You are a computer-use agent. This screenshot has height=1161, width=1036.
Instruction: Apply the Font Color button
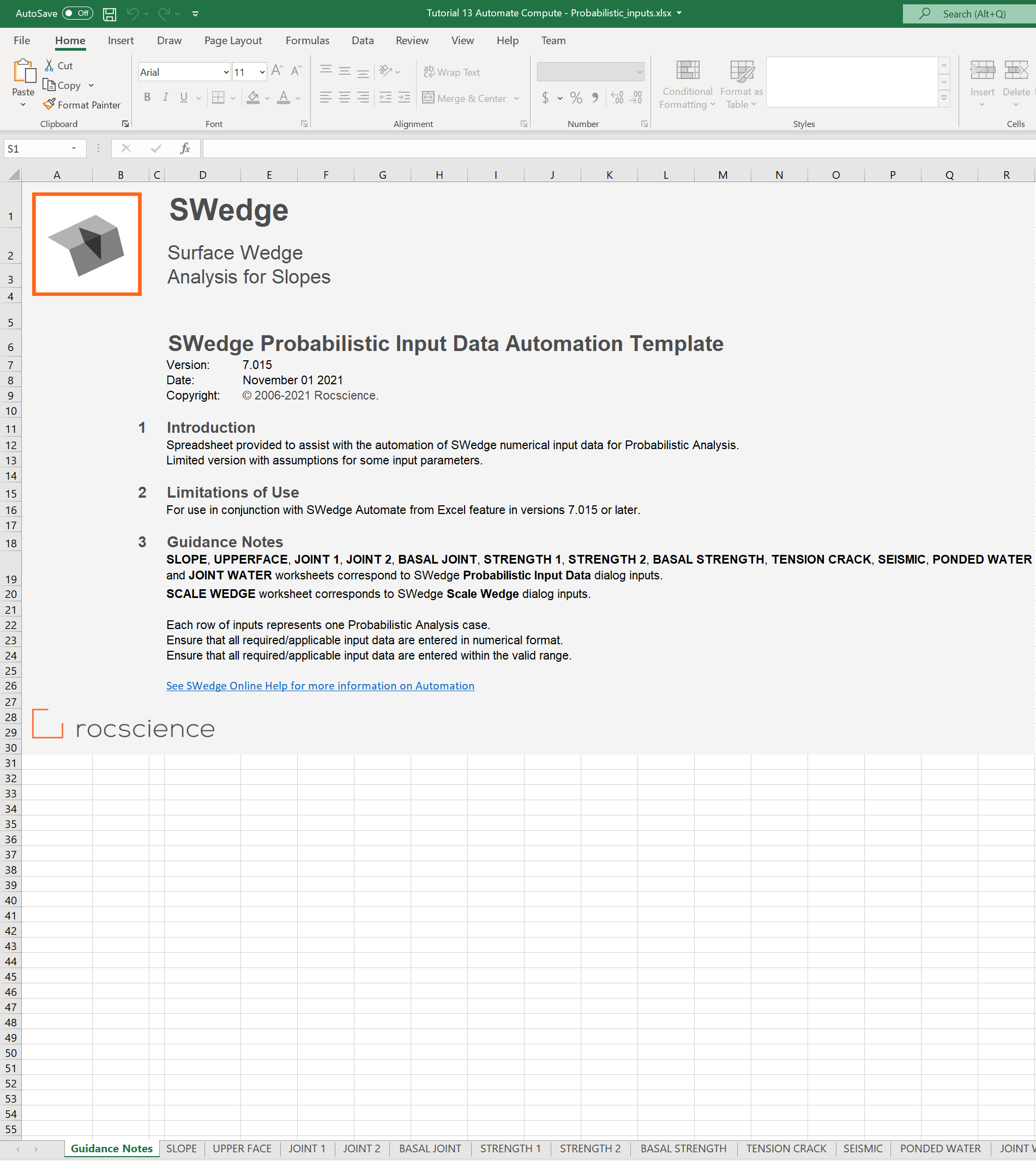coord(284,98)
